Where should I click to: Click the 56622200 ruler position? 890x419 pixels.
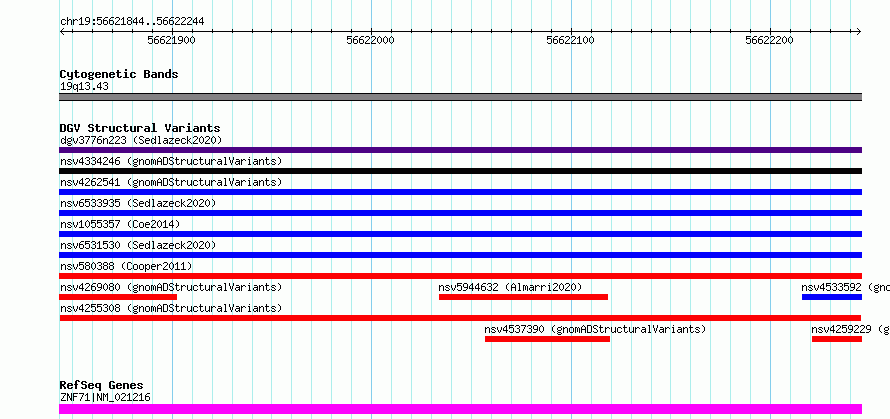click(x=770, y=40)
